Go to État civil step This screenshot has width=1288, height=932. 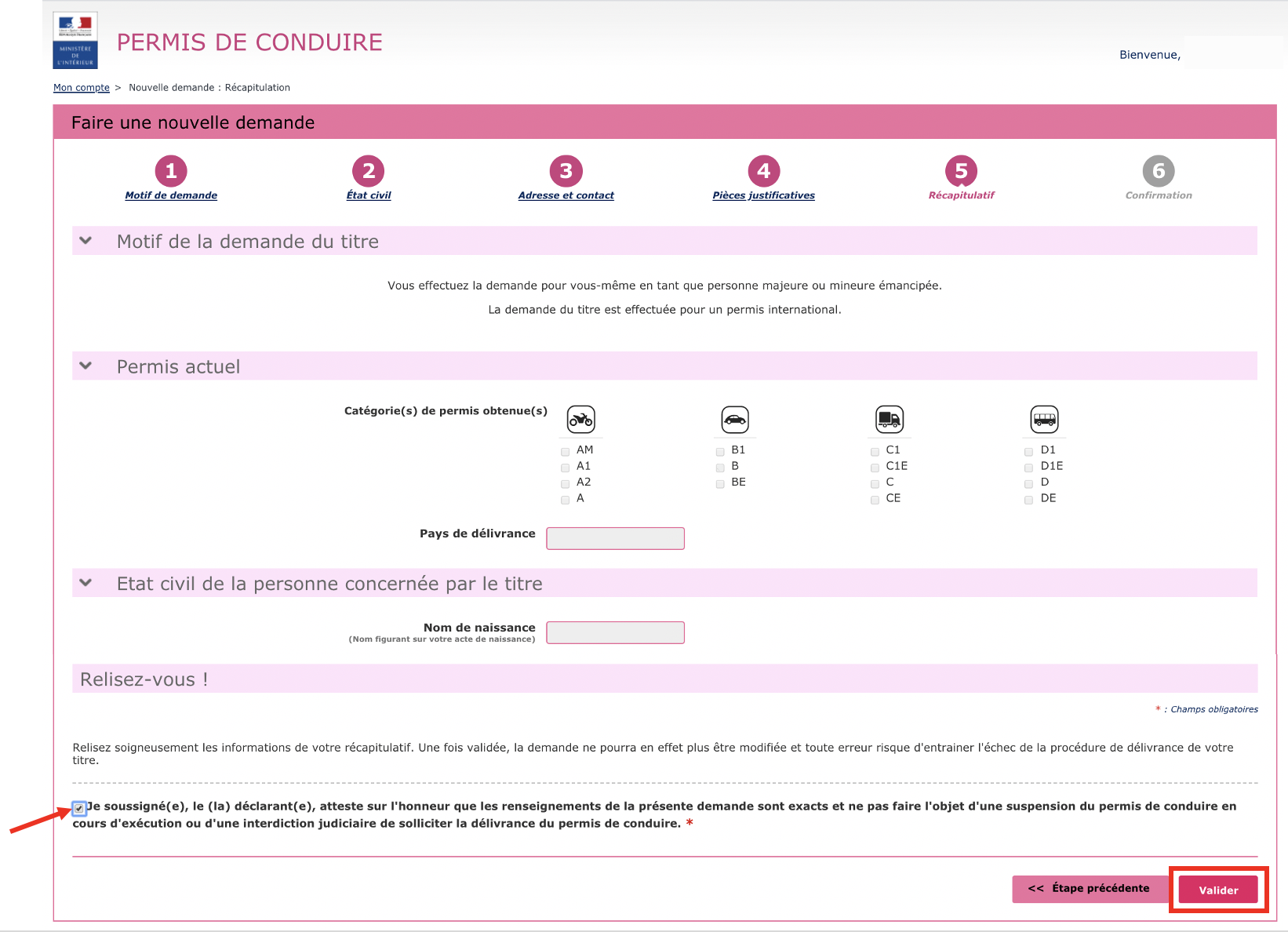[369, 195]
